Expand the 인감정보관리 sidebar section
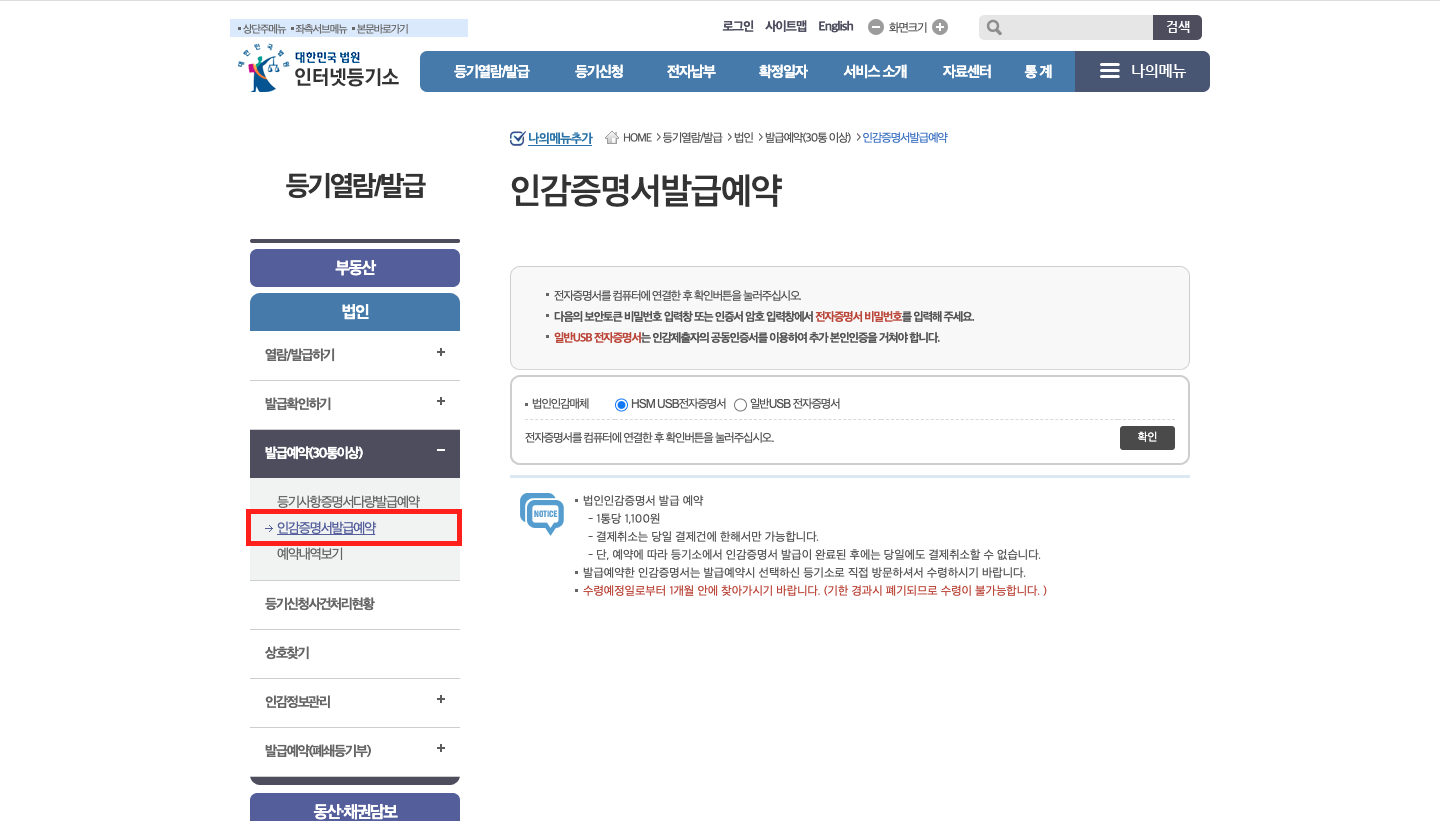The width and height of the screenshot is (1440, 821). 440,702
